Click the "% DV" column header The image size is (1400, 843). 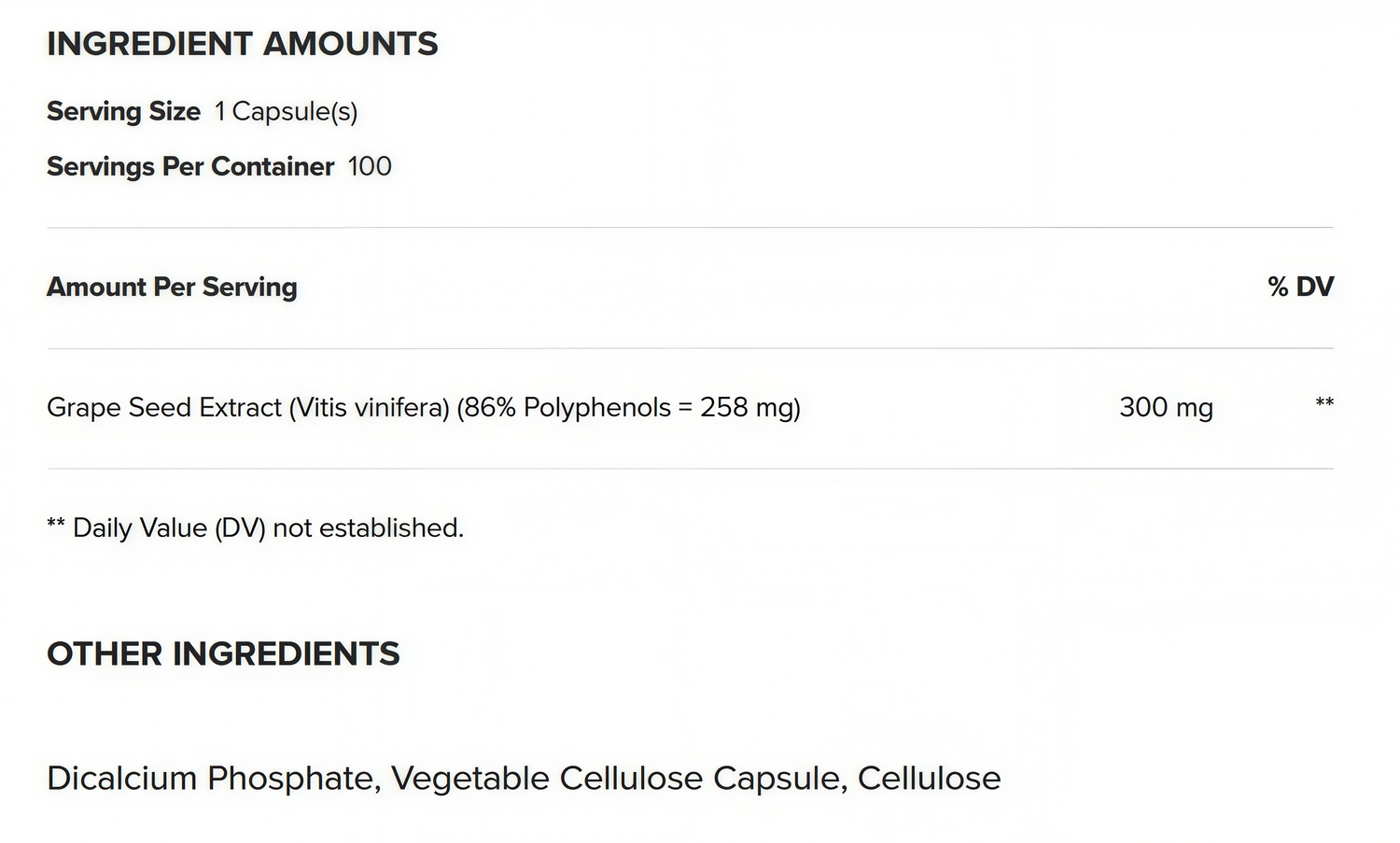1300,287
